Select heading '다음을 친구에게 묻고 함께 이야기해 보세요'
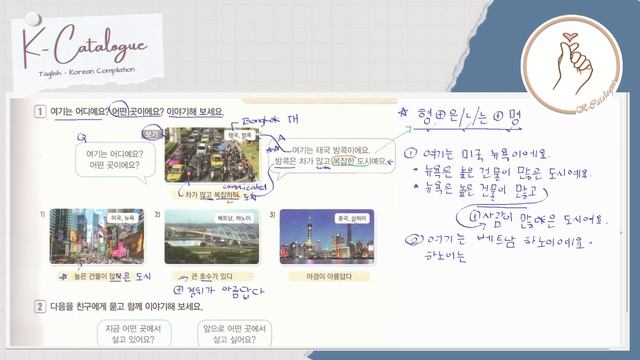640x360 pixels. coord(126,307)
